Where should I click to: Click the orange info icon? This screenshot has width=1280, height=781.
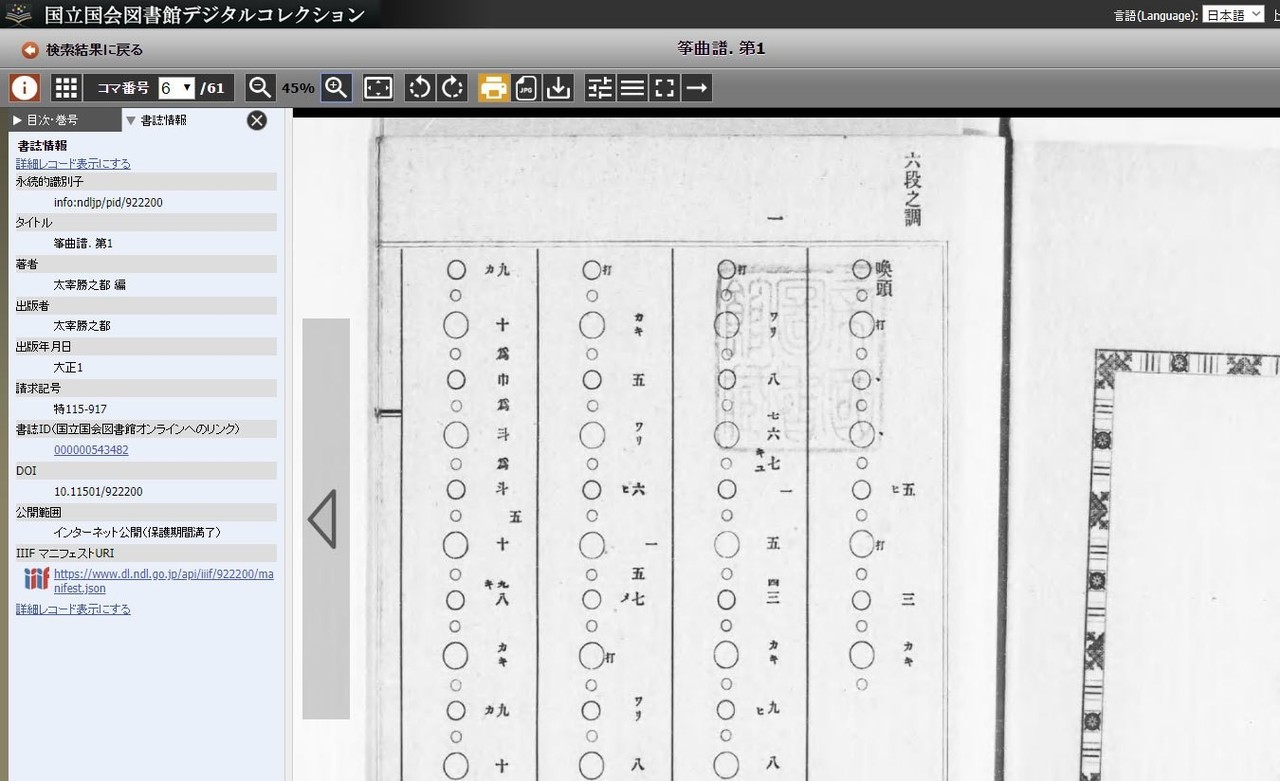coord(24,88)
